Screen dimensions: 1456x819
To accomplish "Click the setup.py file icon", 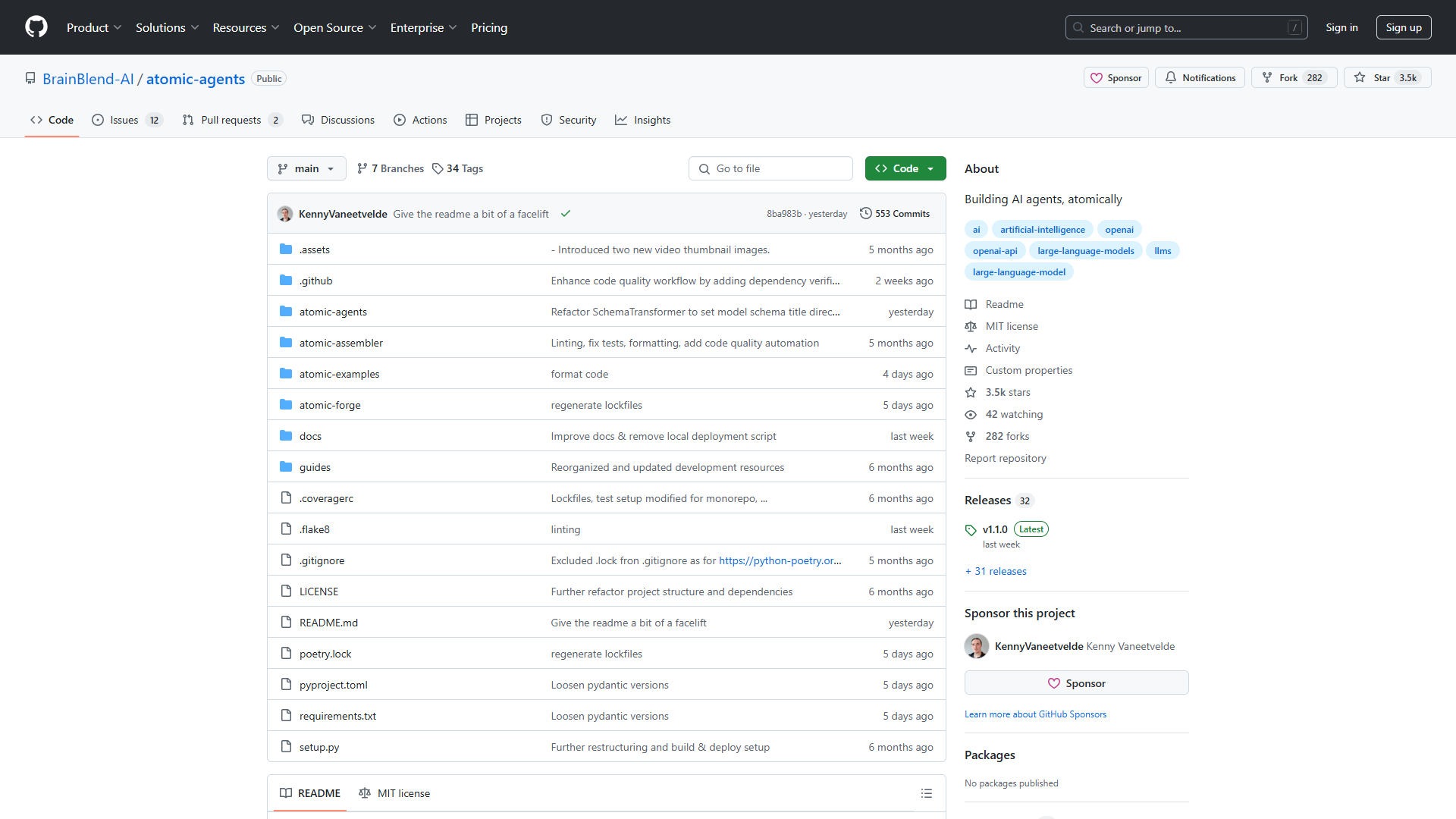I will (x=286, y=747).
